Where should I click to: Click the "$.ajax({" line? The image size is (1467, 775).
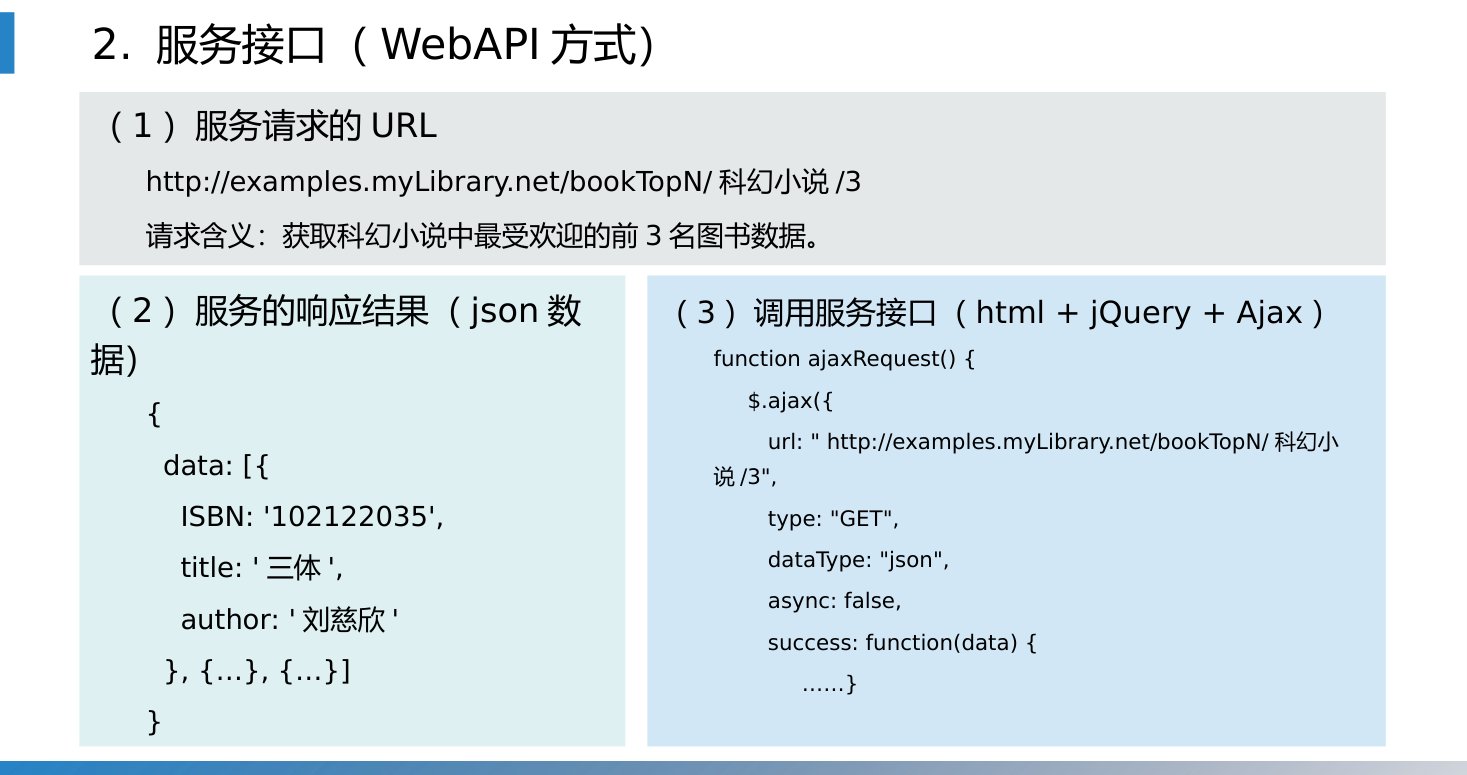[x=790, y=401]
